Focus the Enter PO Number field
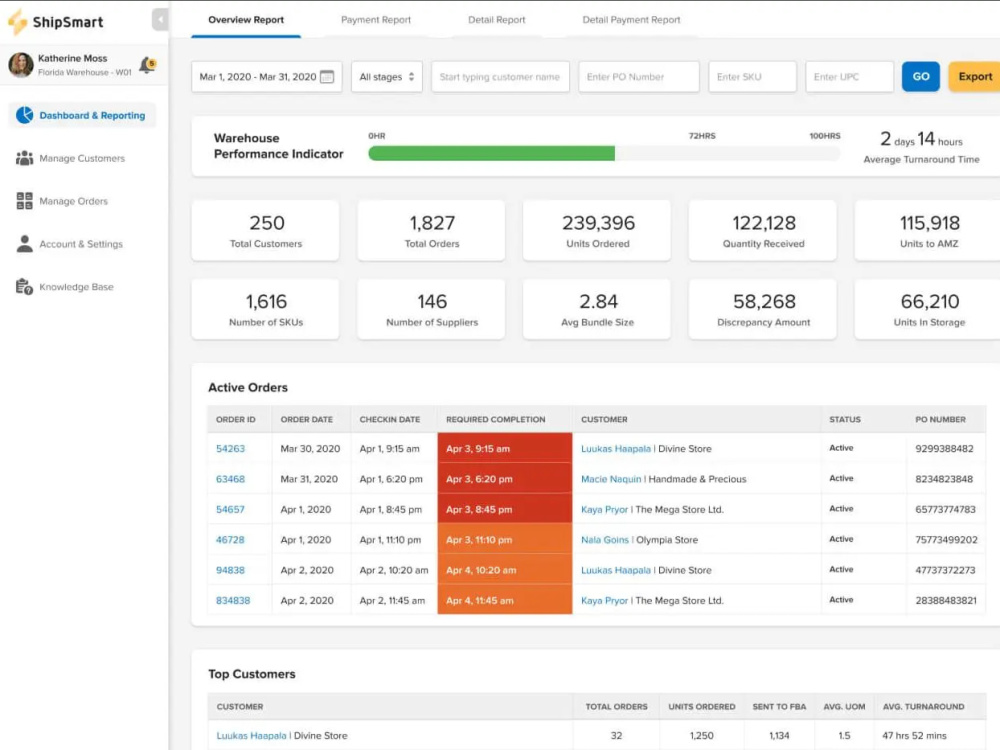The width and height of the screenshot is (1000, 750). pos(639,77)
